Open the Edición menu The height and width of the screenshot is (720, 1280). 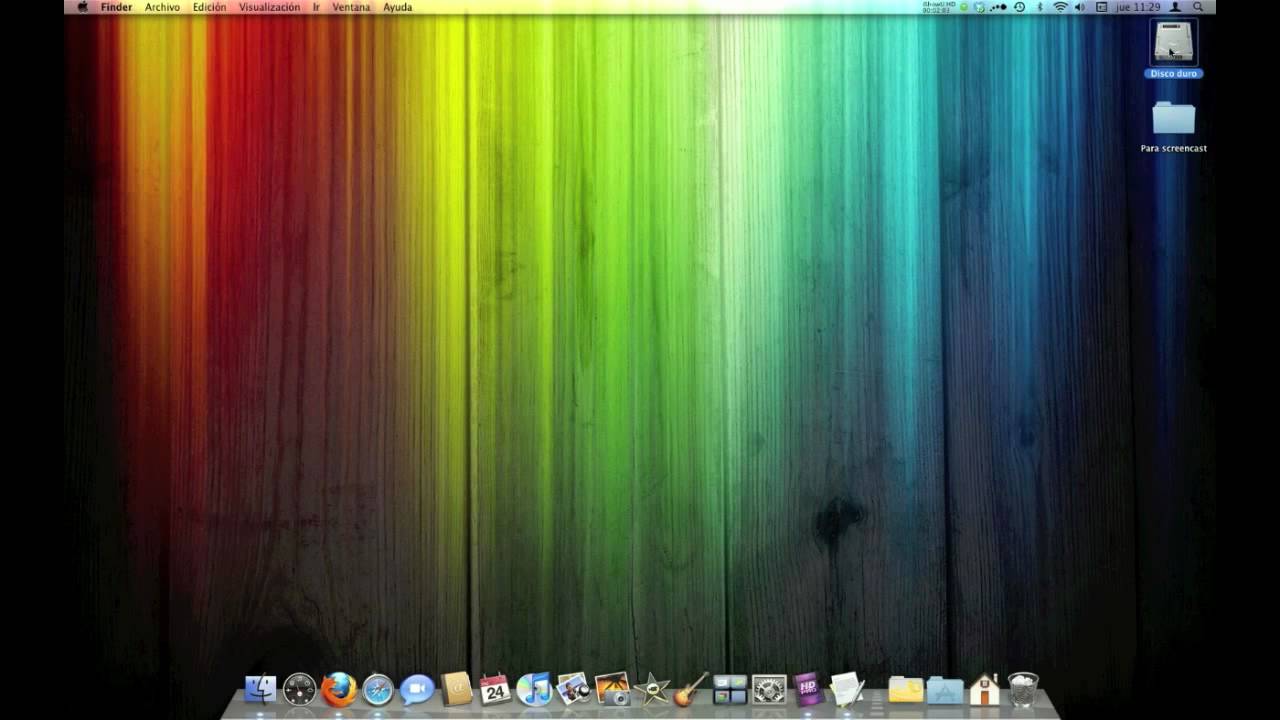pyautogui.click(x=209, y=7)
